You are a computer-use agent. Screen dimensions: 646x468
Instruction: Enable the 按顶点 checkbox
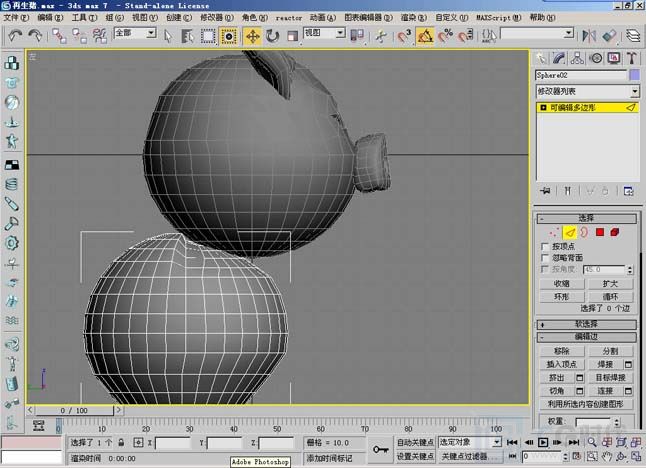545,246
